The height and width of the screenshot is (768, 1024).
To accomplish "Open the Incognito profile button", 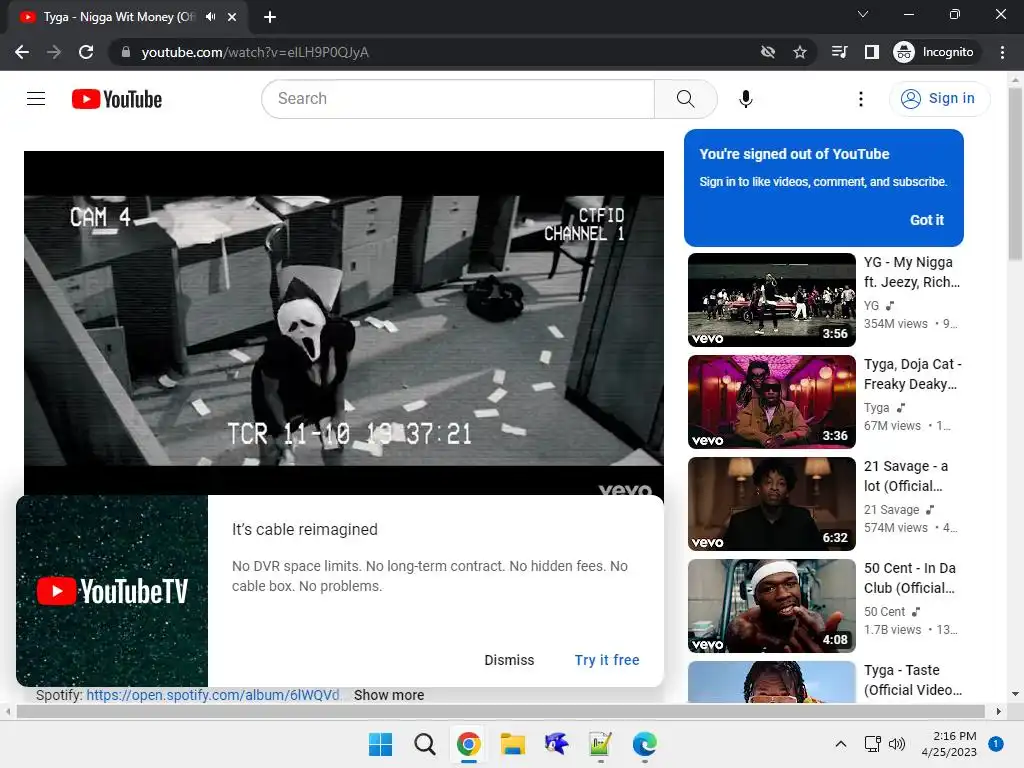I will click(x=934, y=52).
